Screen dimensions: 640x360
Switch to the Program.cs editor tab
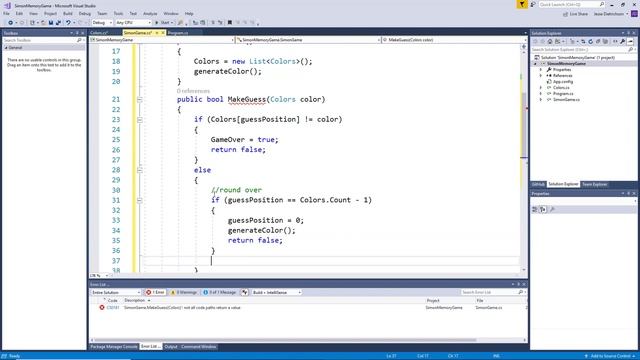(178, 33)
